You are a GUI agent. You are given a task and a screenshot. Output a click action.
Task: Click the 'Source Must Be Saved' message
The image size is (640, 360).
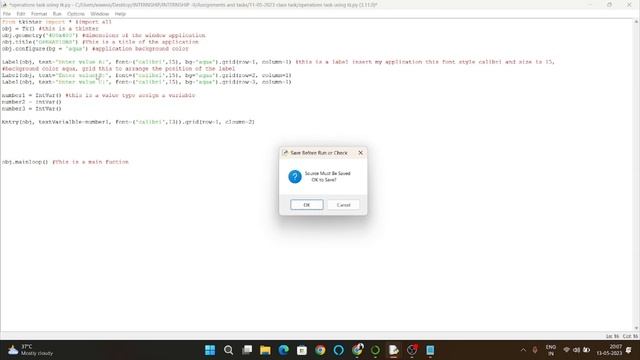pos(327,176)
